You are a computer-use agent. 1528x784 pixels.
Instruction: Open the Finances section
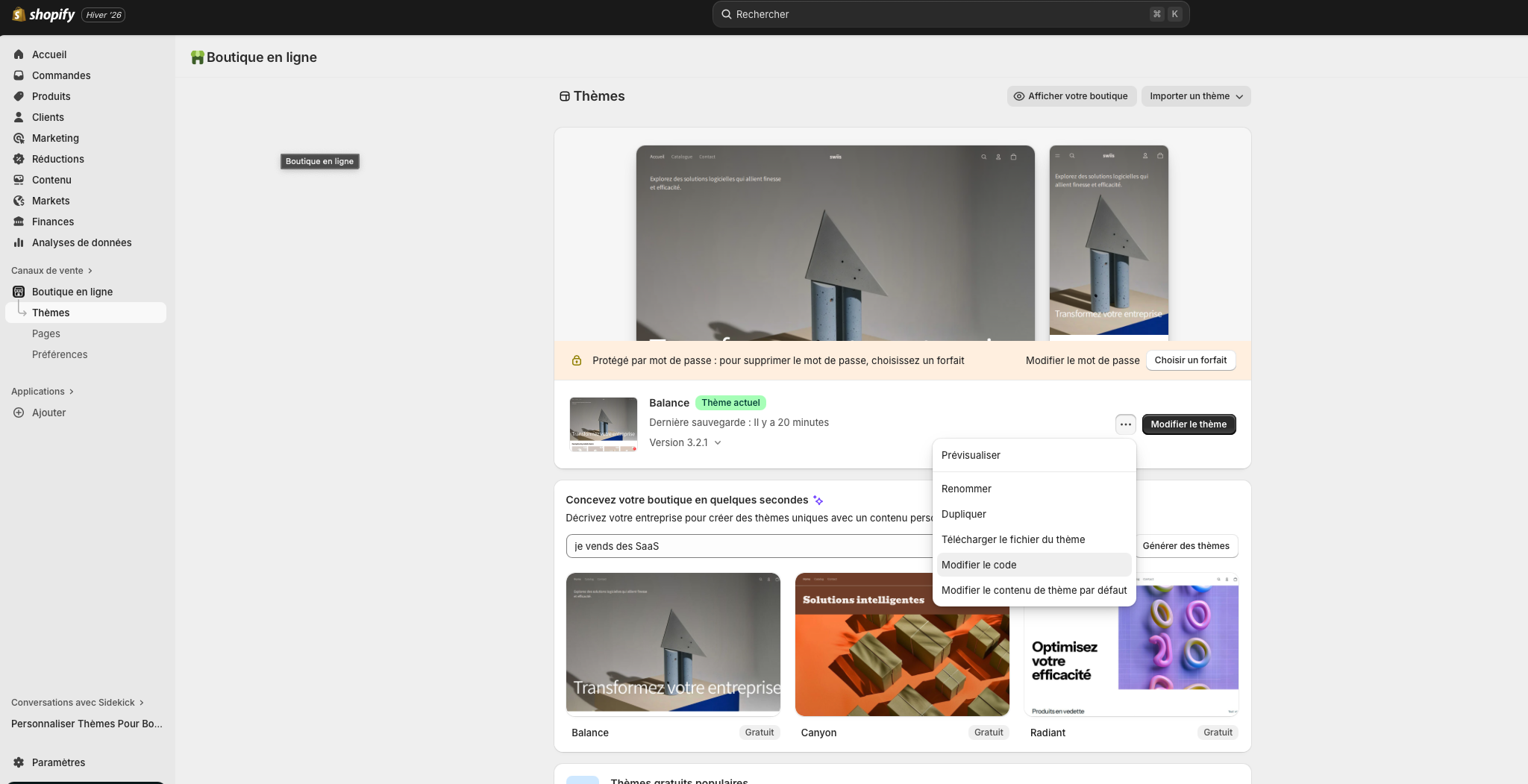coord(51,222)
